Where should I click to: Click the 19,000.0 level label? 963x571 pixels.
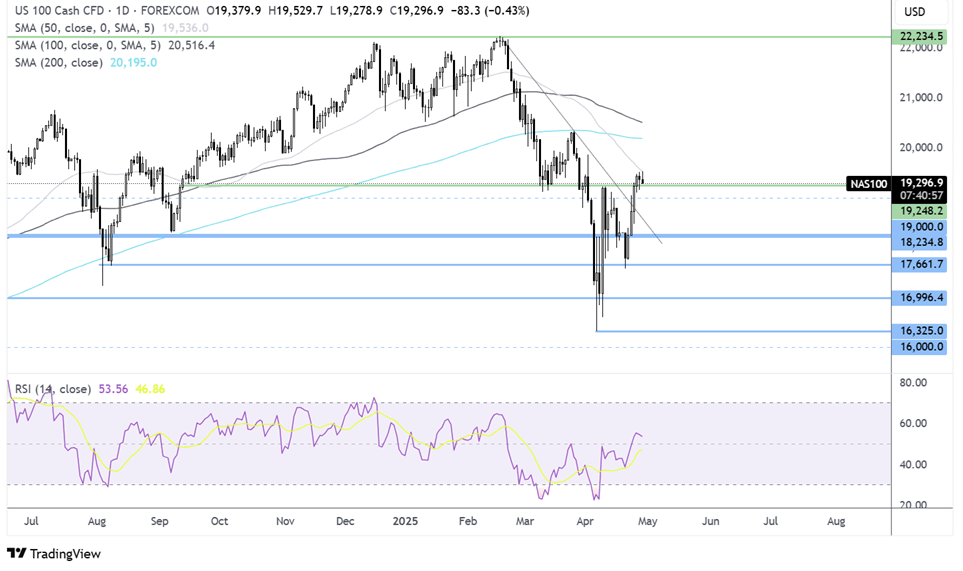tap(920, 227)
